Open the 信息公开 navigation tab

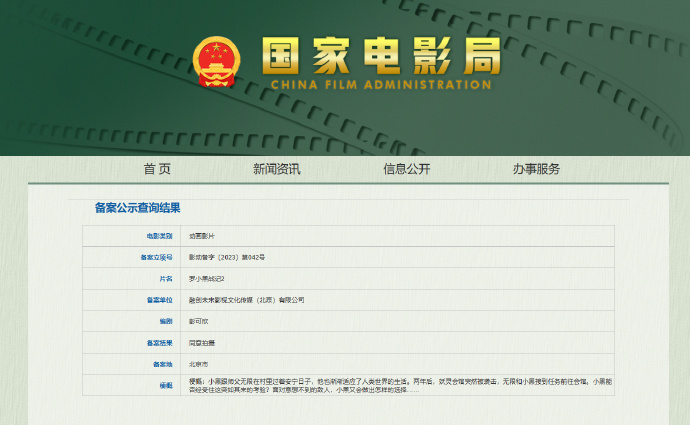(x=407, y=169)
